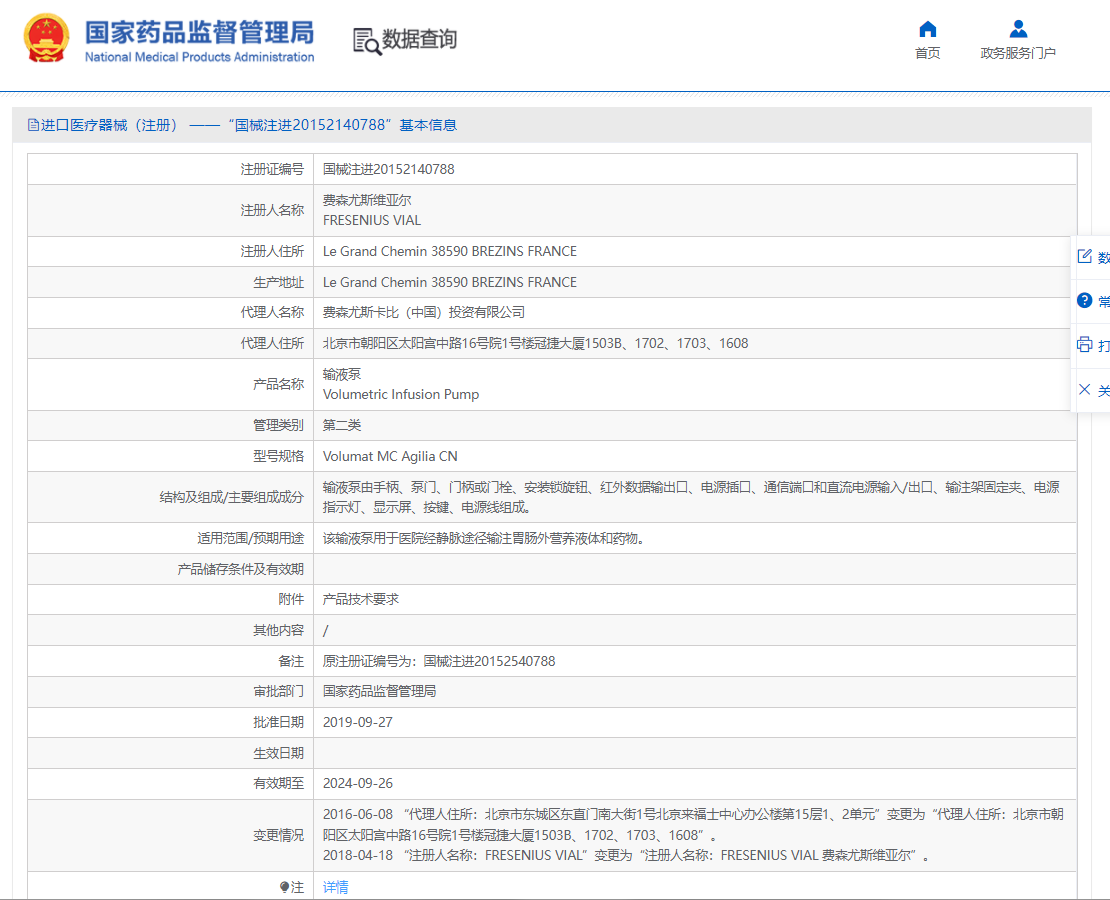Click the 有效期至 row label
The height and width of the screenshot is (900, 1110).
point(278,783)
